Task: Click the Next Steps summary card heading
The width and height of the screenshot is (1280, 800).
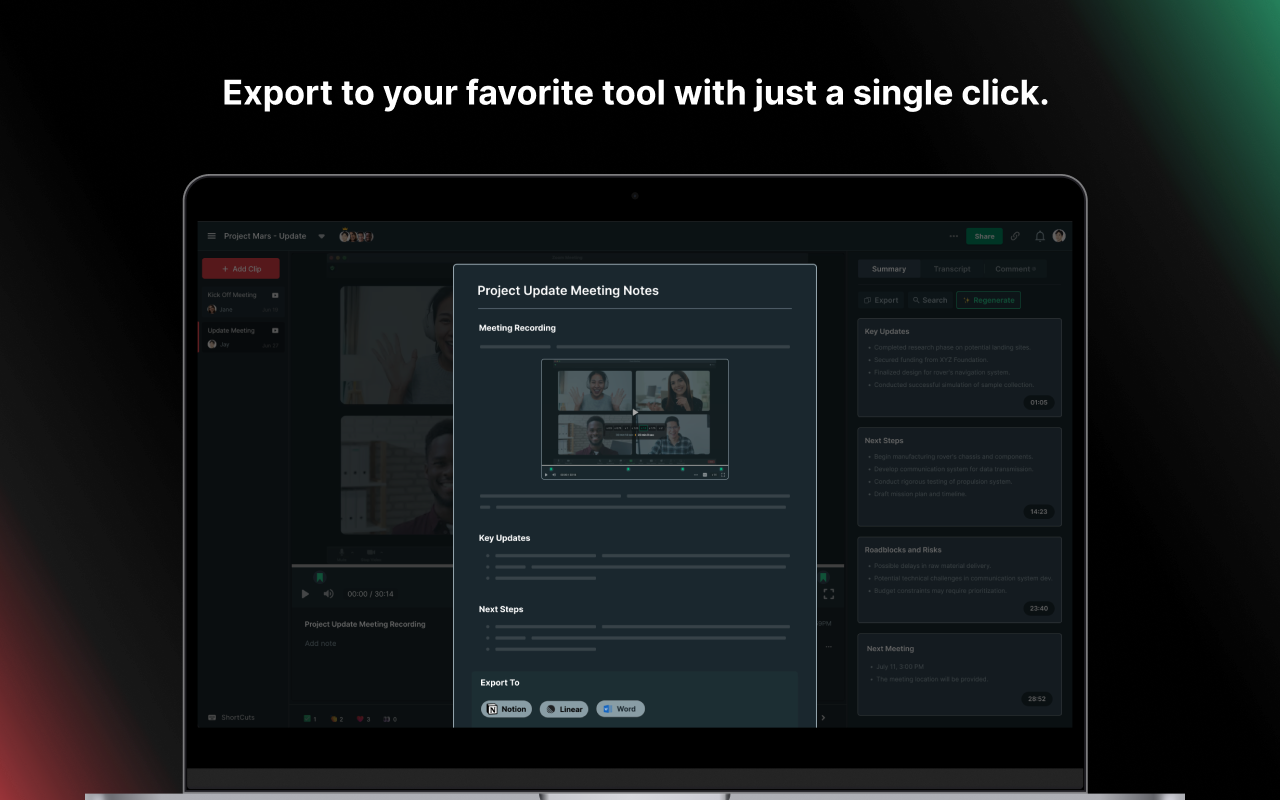Action: pyautogui.click(x=884, y=440)
